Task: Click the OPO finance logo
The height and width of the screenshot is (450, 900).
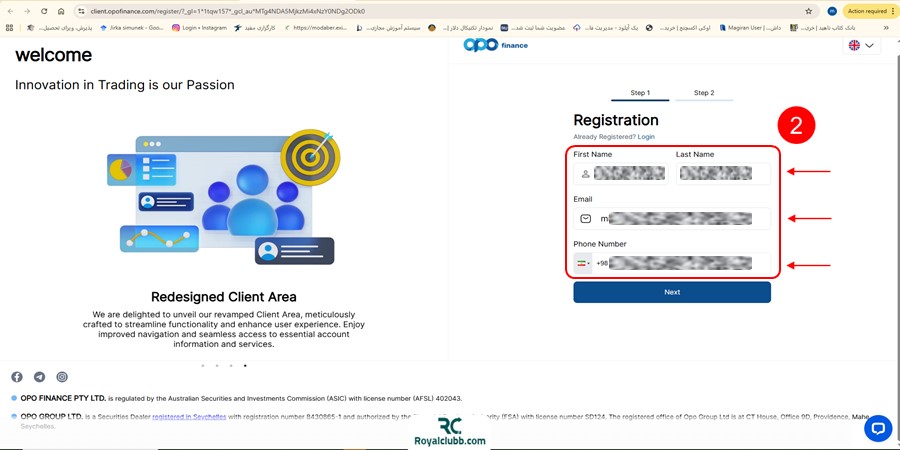Action: coord(494,45)
